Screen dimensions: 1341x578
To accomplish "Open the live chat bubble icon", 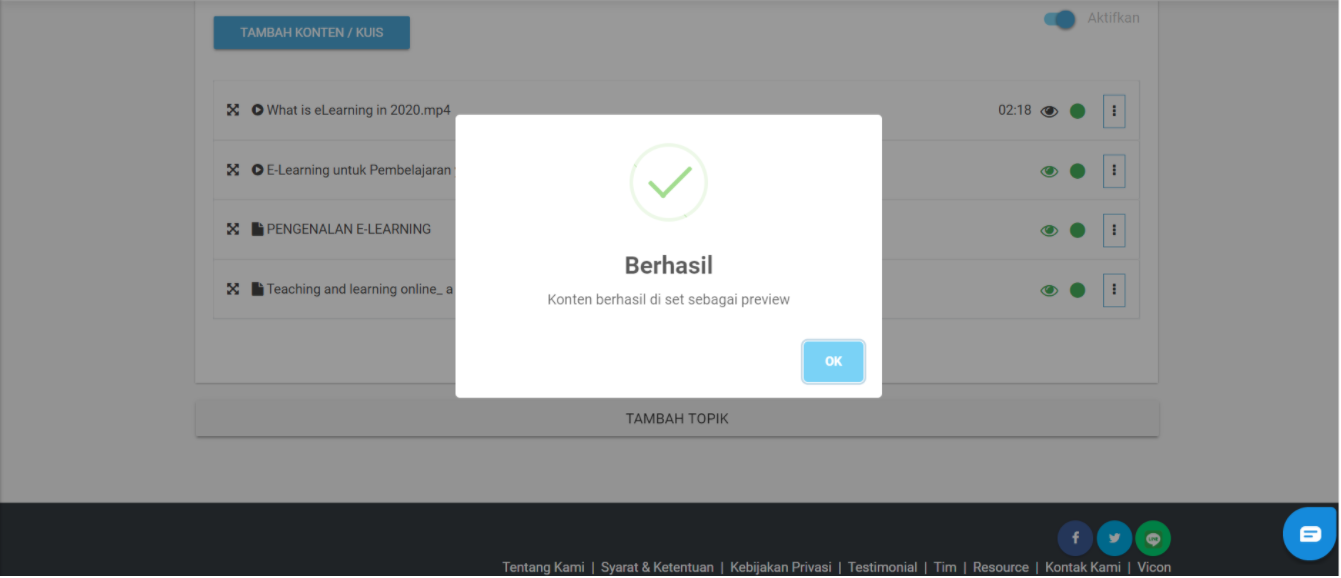I will coord(1310,534).
